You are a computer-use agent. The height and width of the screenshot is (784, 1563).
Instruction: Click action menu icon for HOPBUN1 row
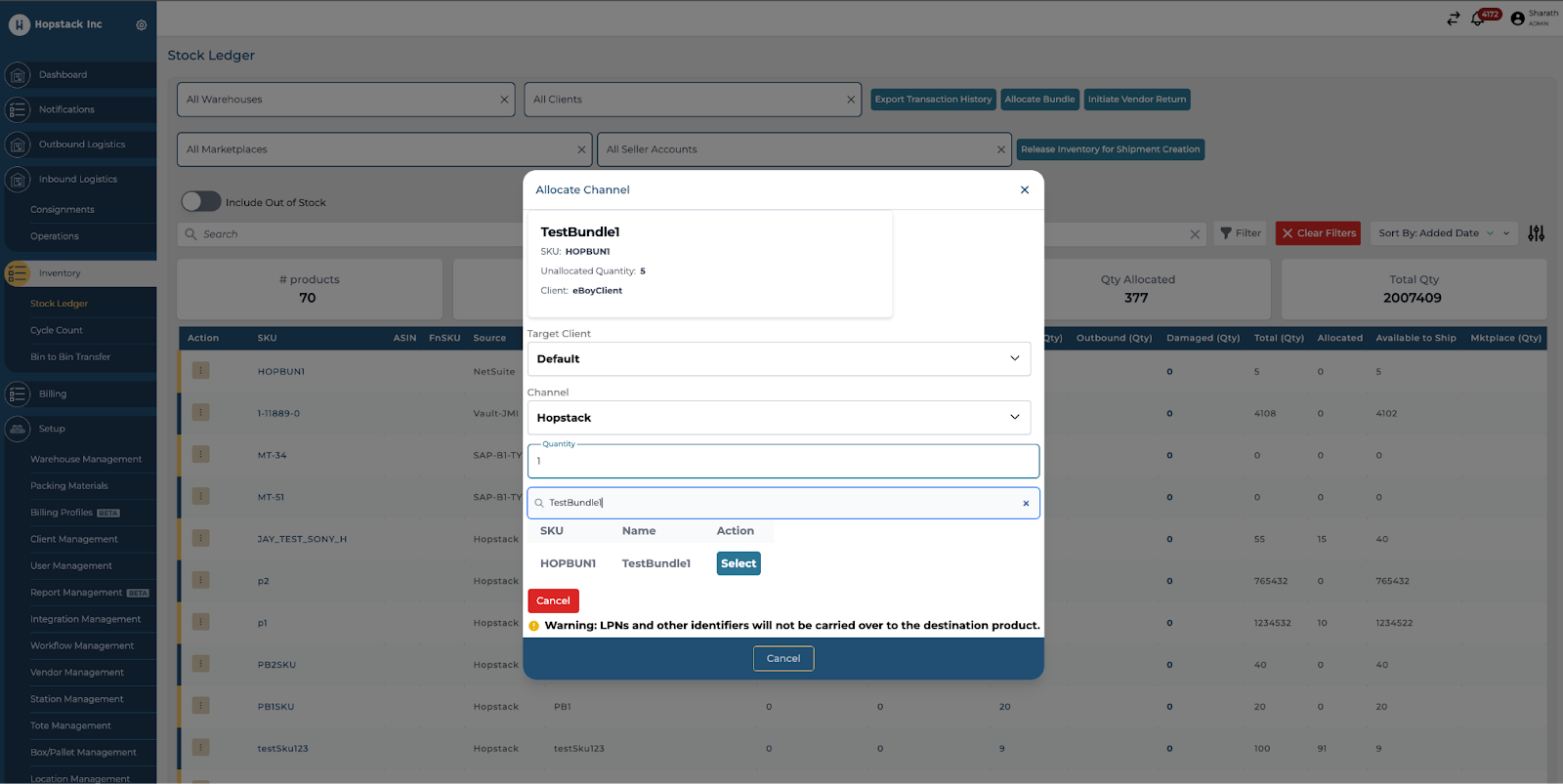click(200, 371)
